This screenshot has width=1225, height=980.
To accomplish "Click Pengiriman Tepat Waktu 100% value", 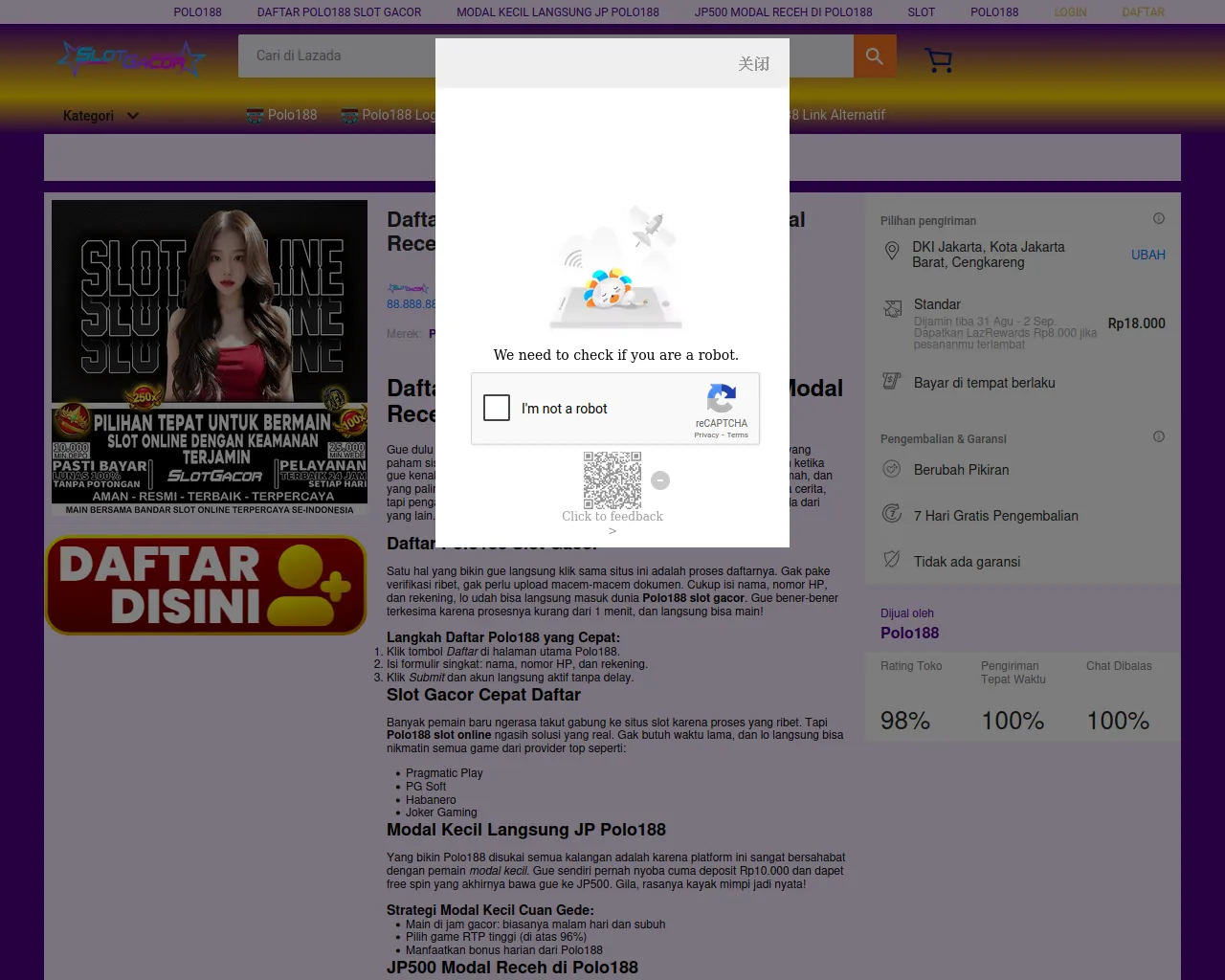I will click(x=1013, y=721).
